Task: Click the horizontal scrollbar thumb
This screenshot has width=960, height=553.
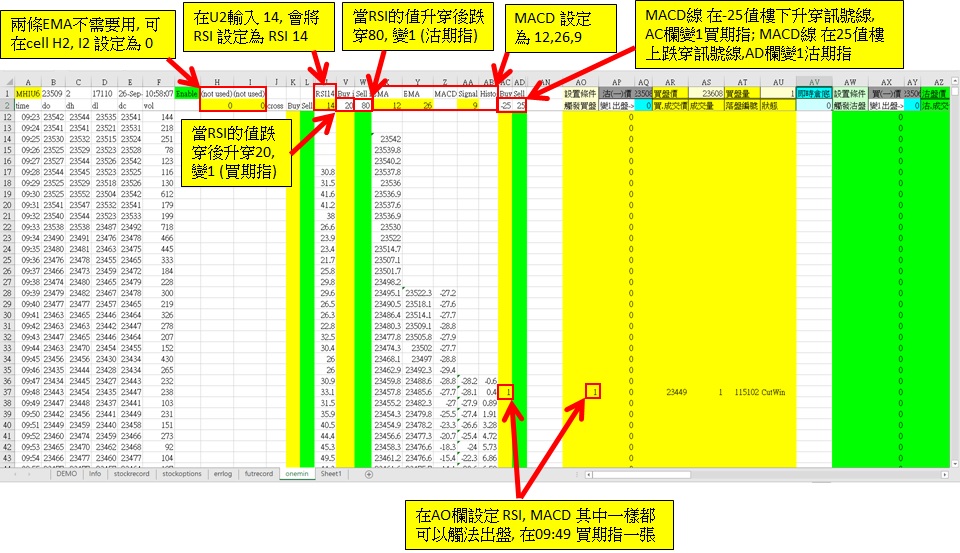Action: (641, 475)
